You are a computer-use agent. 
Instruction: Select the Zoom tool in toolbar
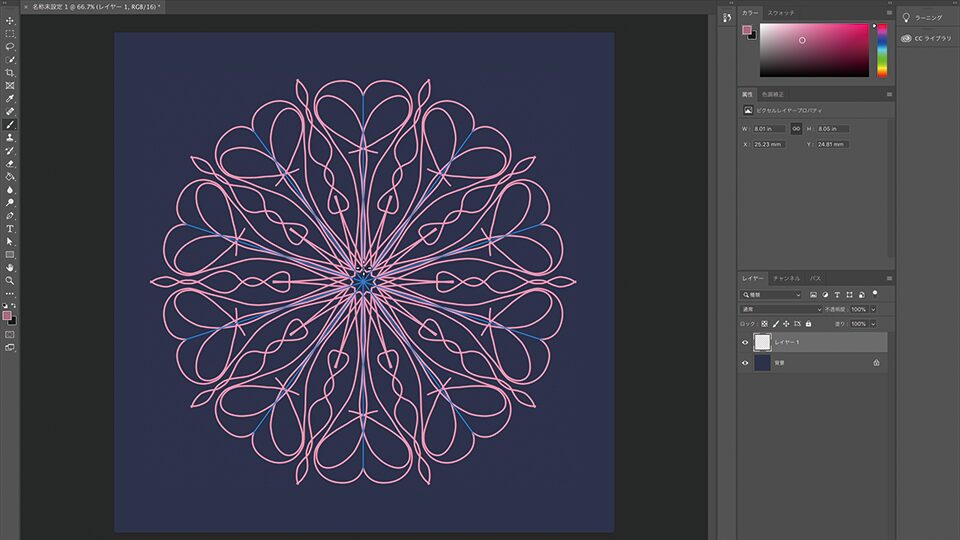(10, 280)
